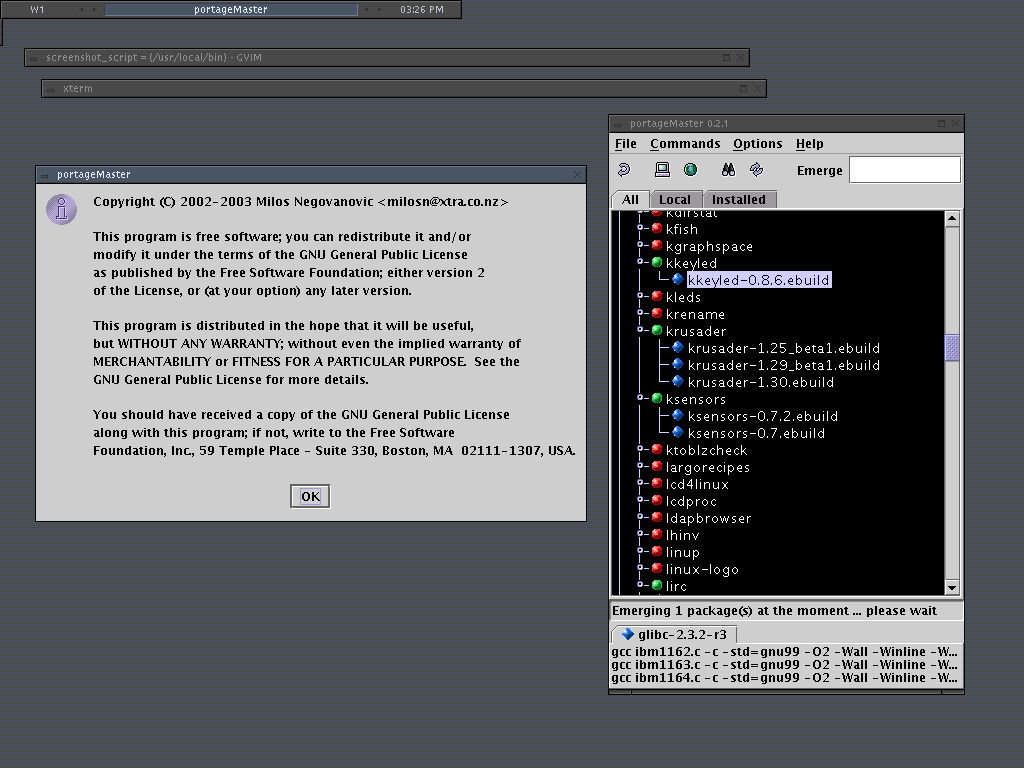Screen dimensions: 1024x768
Task: Click the info icon in the copyright dialog
Action: 61,210
